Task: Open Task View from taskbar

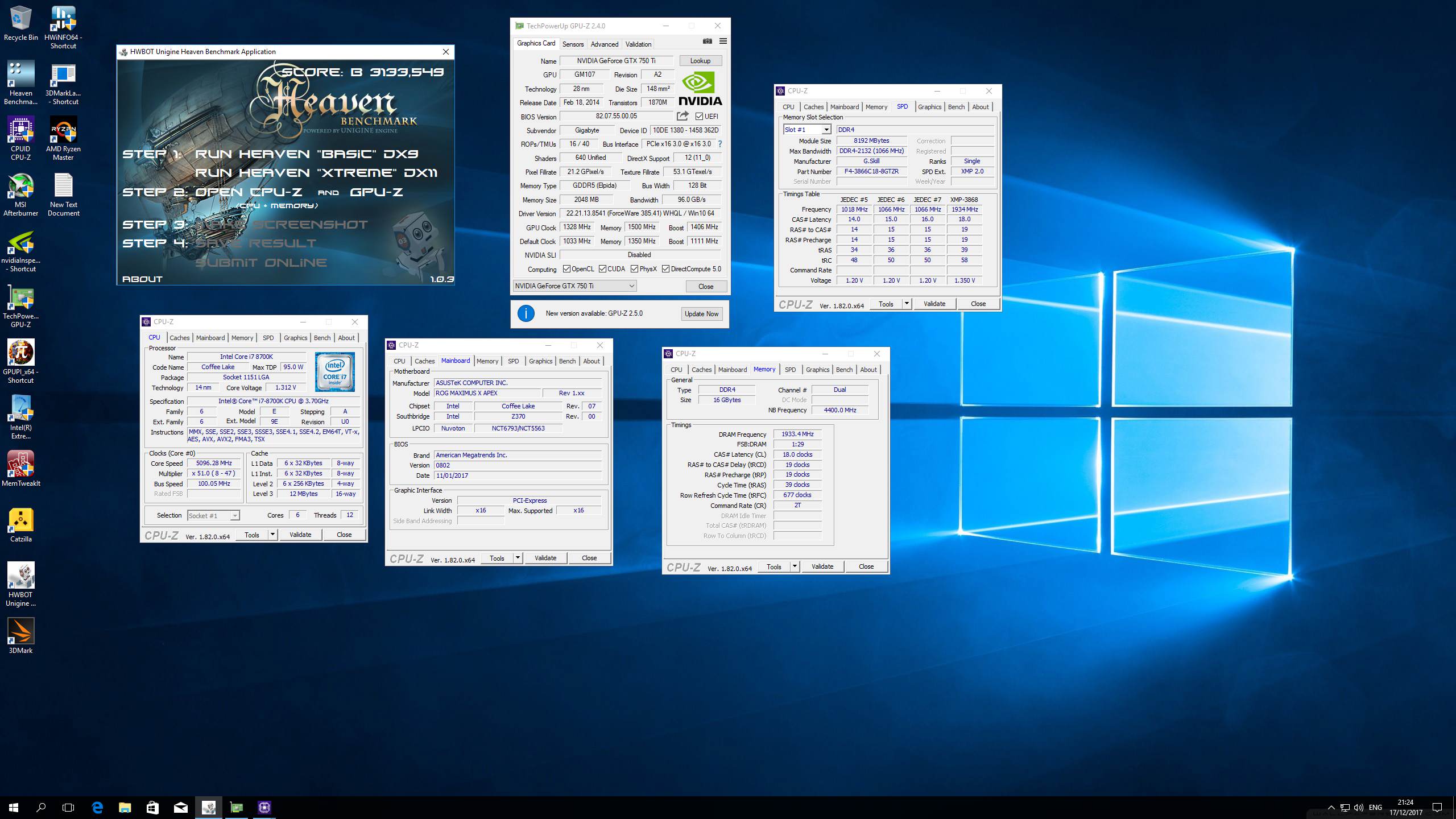Action: pos(68,808)
